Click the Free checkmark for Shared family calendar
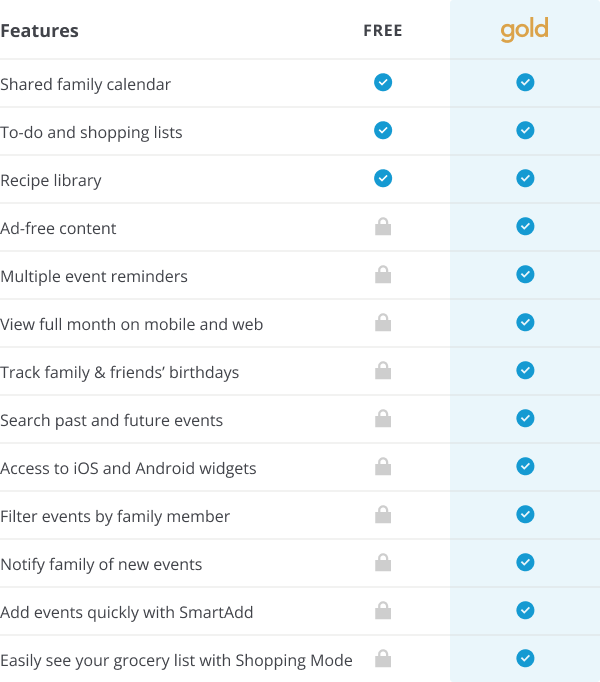The height and width of the screenshot is (682, 600). click(x=383, y=82)
